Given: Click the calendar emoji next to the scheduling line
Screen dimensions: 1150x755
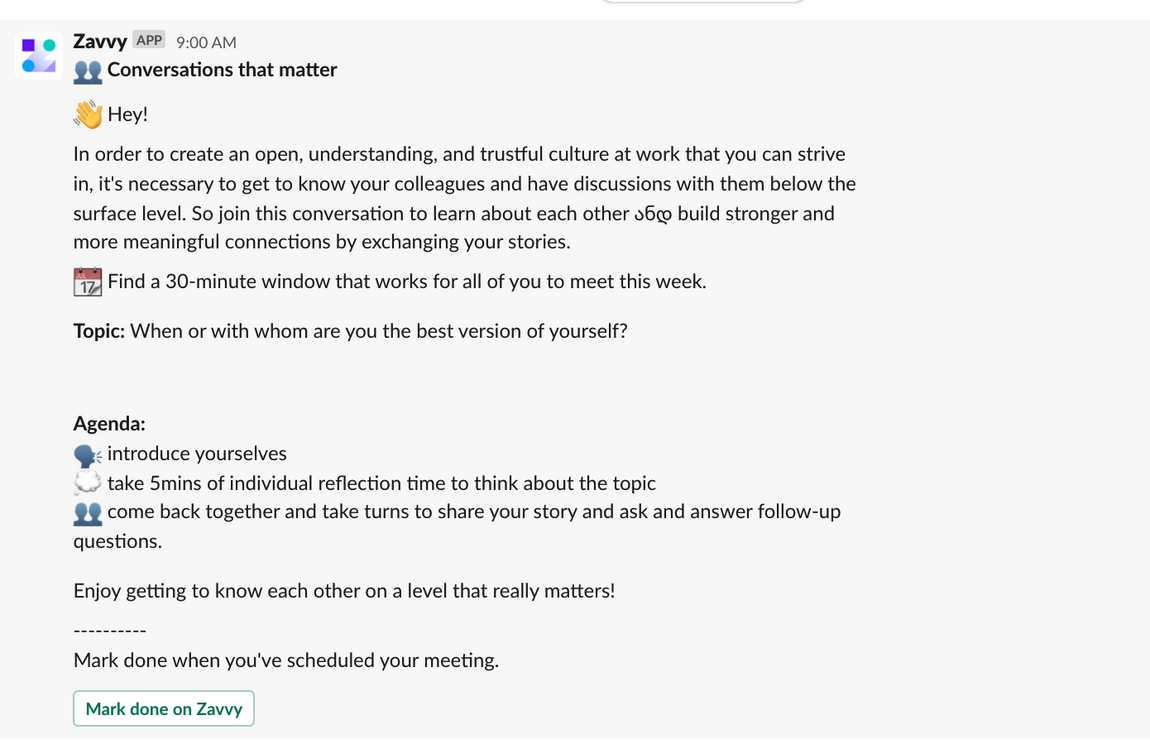Looking at the screenshot, I should (x=86, y=281).
